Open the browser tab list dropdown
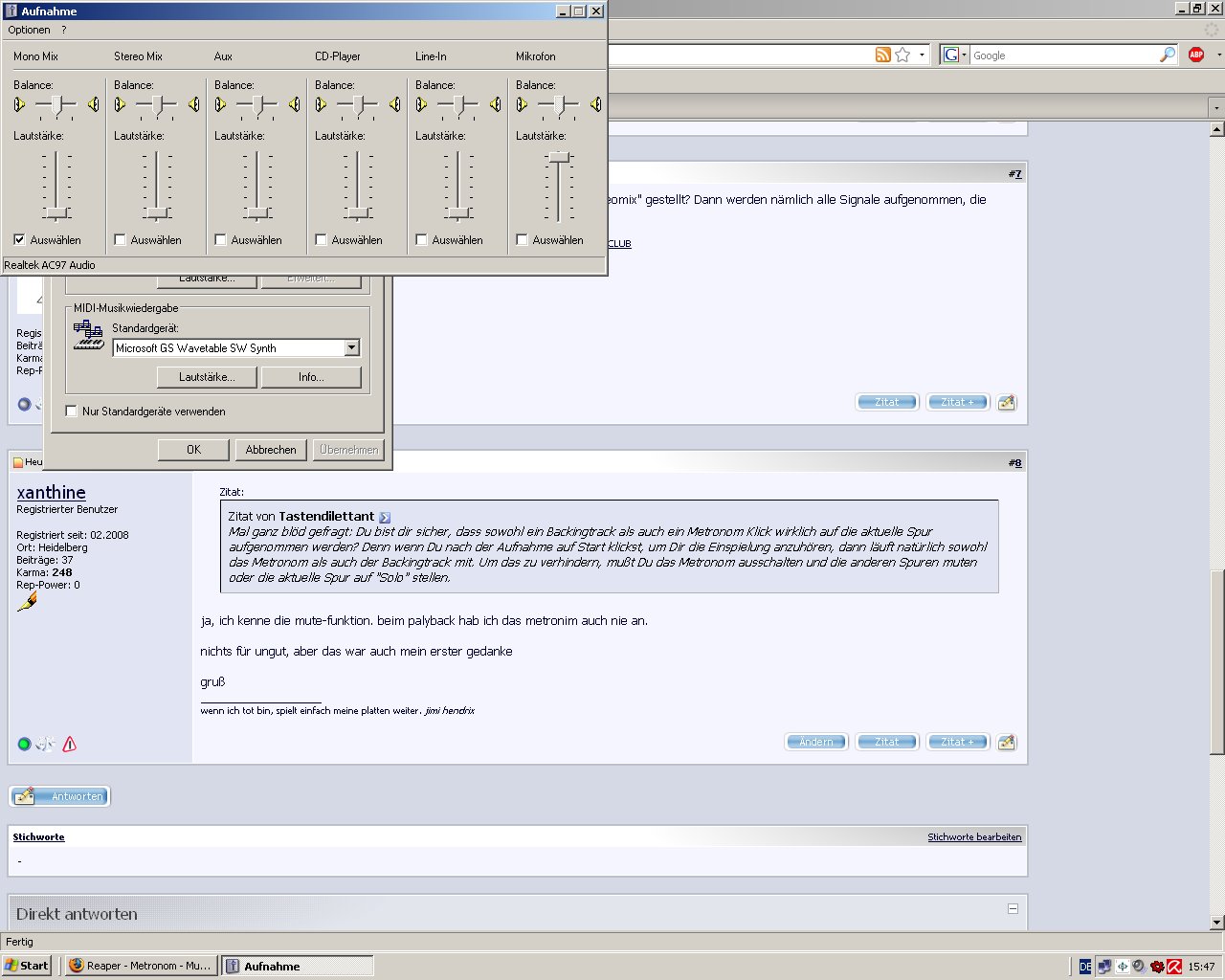This screenshot has width=1225, height=980. (x=1216, y=107)
